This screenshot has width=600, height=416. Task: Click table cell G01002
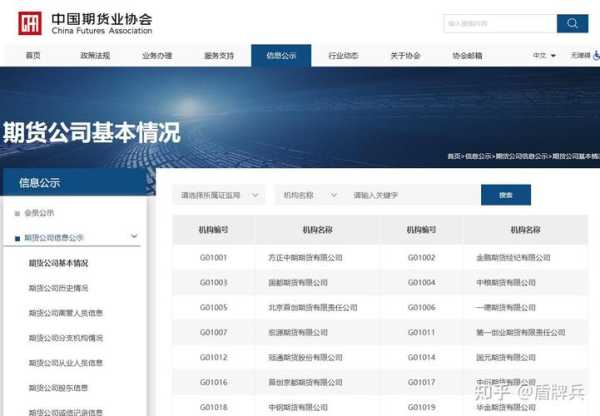pyautogui.click(x=421, y=258)
